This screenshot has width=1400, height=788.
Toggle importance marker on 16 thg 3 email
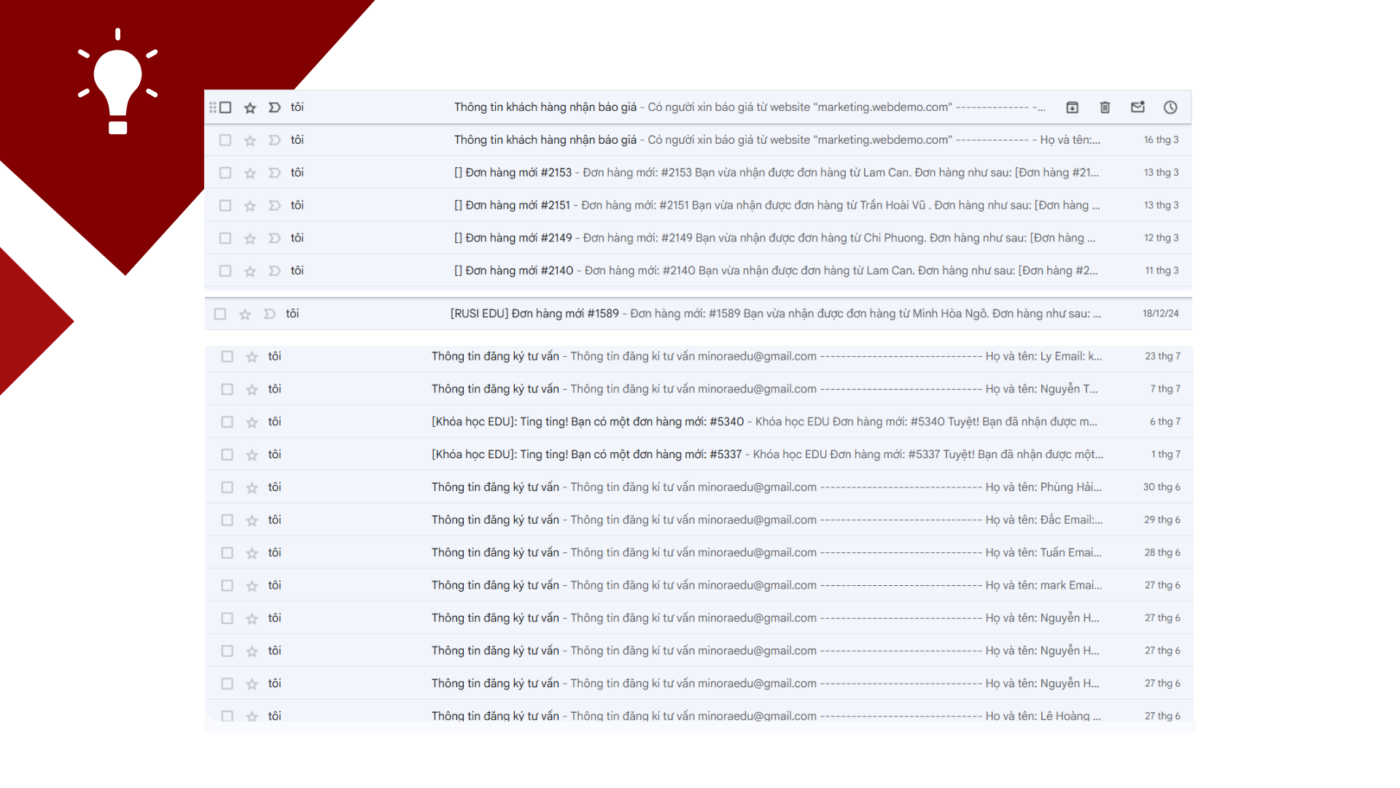275,140
